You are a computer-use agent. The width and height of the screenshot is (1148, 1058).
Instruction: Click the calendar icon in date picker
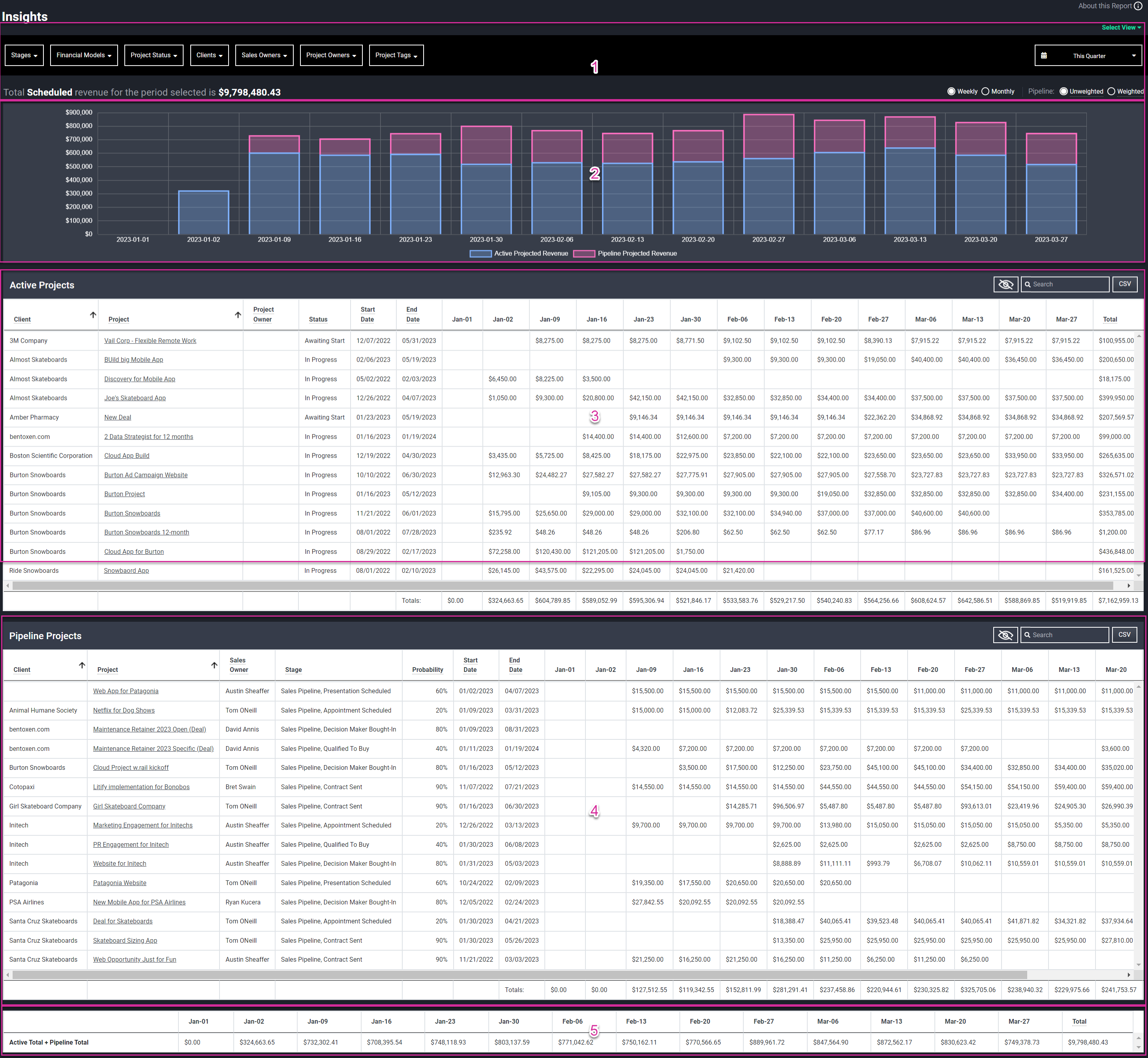point(1044,56)
